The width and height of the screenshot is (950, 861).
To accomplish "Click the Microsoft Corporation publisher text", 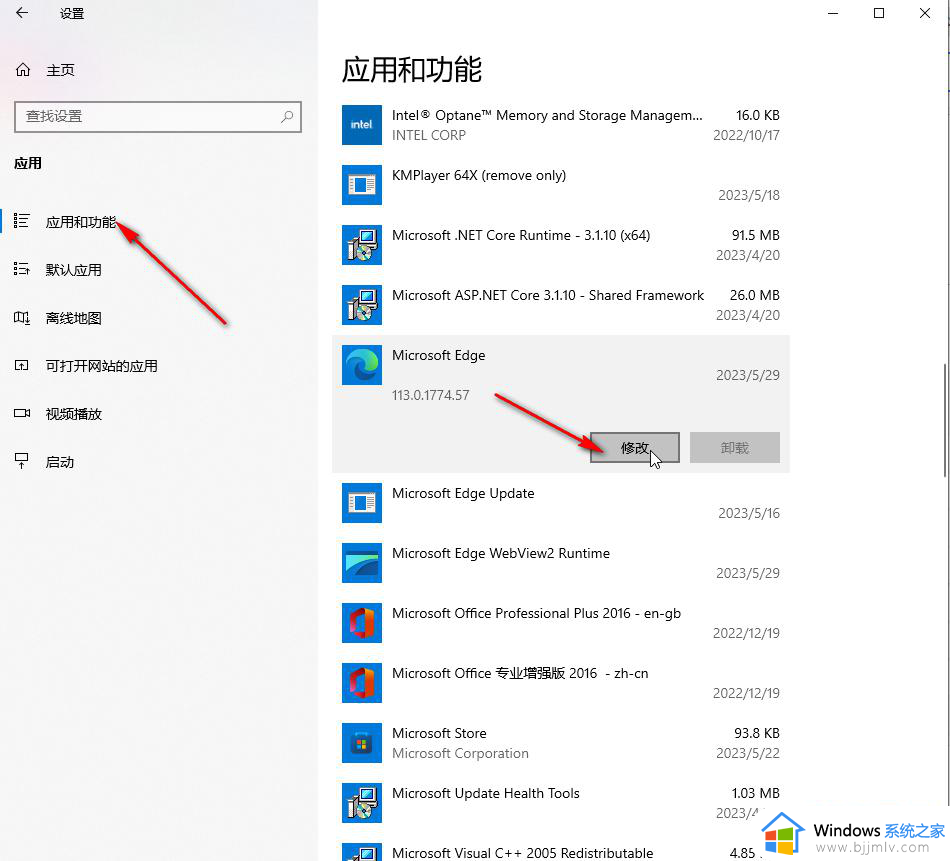I will click(460, 753).
